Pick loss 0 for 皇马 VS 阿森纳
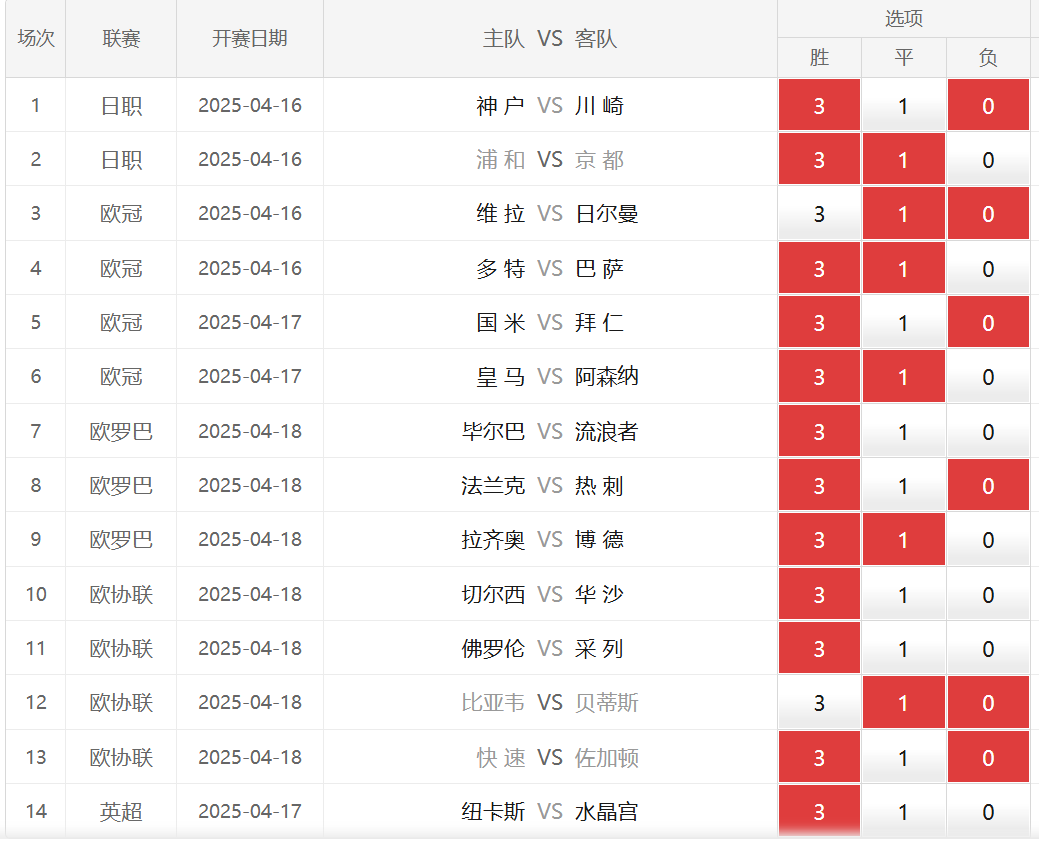The height and width of the screenshot is (849, 1039). click(x=988, y=376)
